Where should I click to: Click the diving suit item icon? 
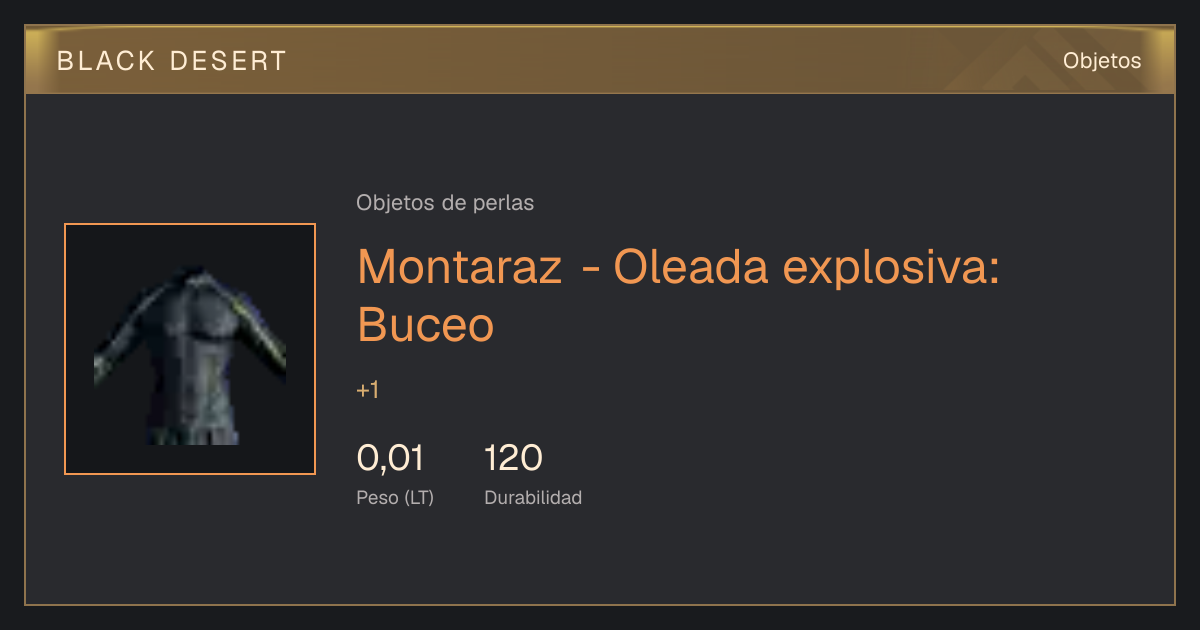190,349
